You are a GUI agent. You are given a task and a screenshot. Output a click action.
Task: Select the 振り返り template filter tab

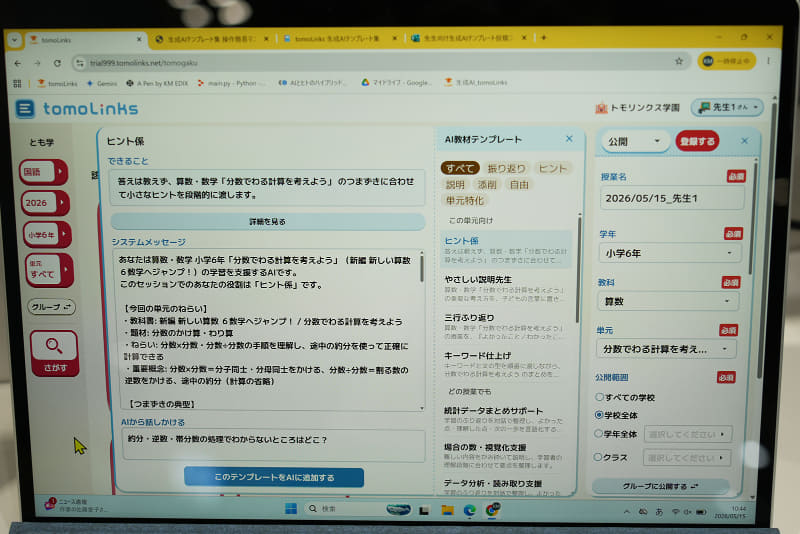(506, 168)
